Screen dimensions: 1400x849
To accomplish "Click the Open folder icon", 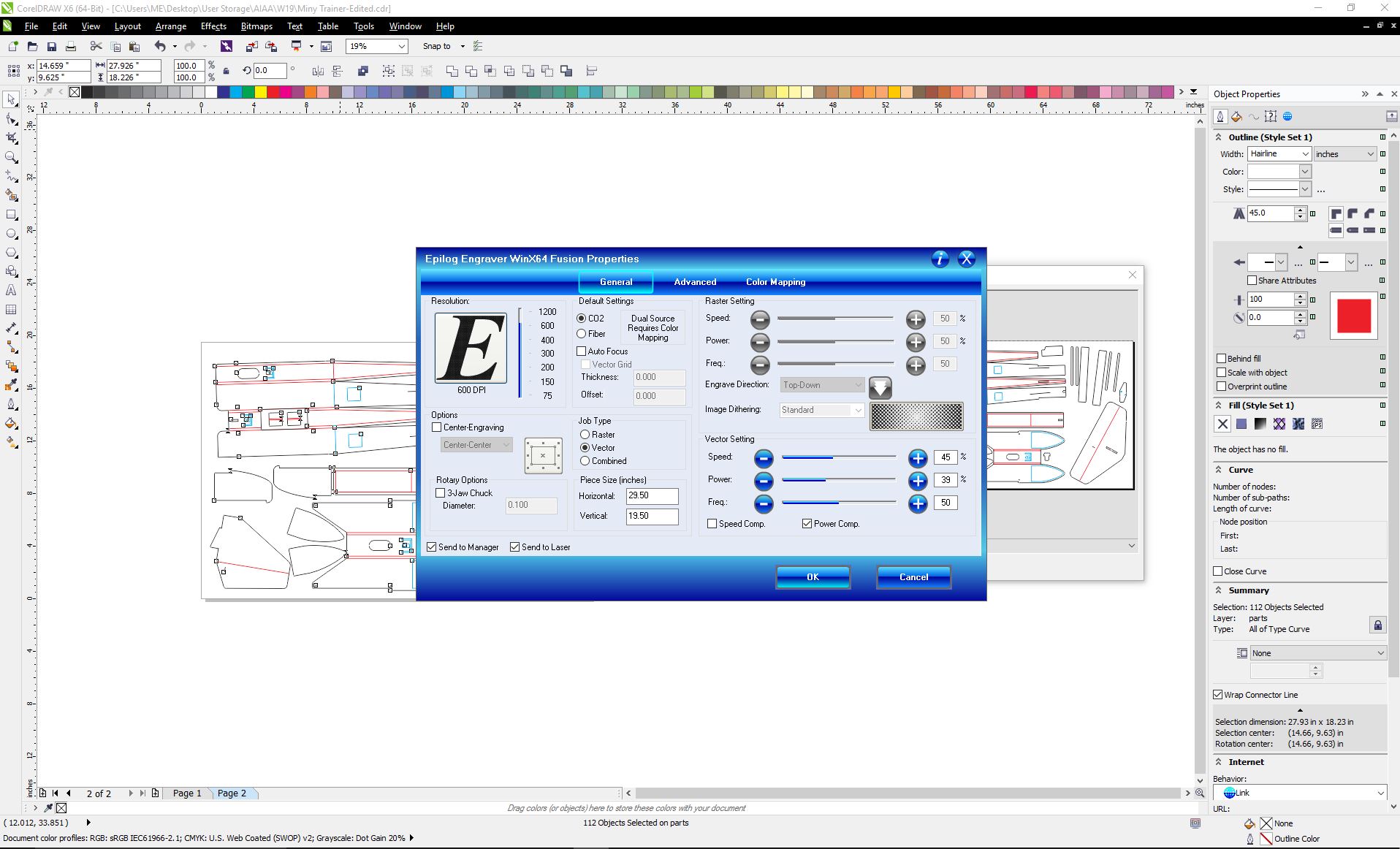I will click(32, 46).
